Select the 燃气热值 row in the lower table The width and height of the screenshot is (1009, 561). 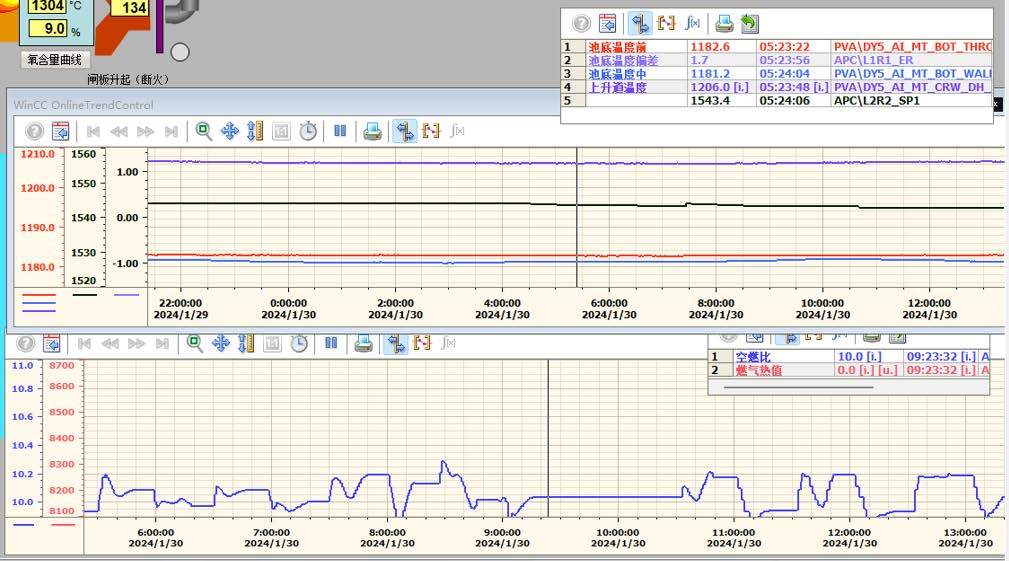(849, 370)
